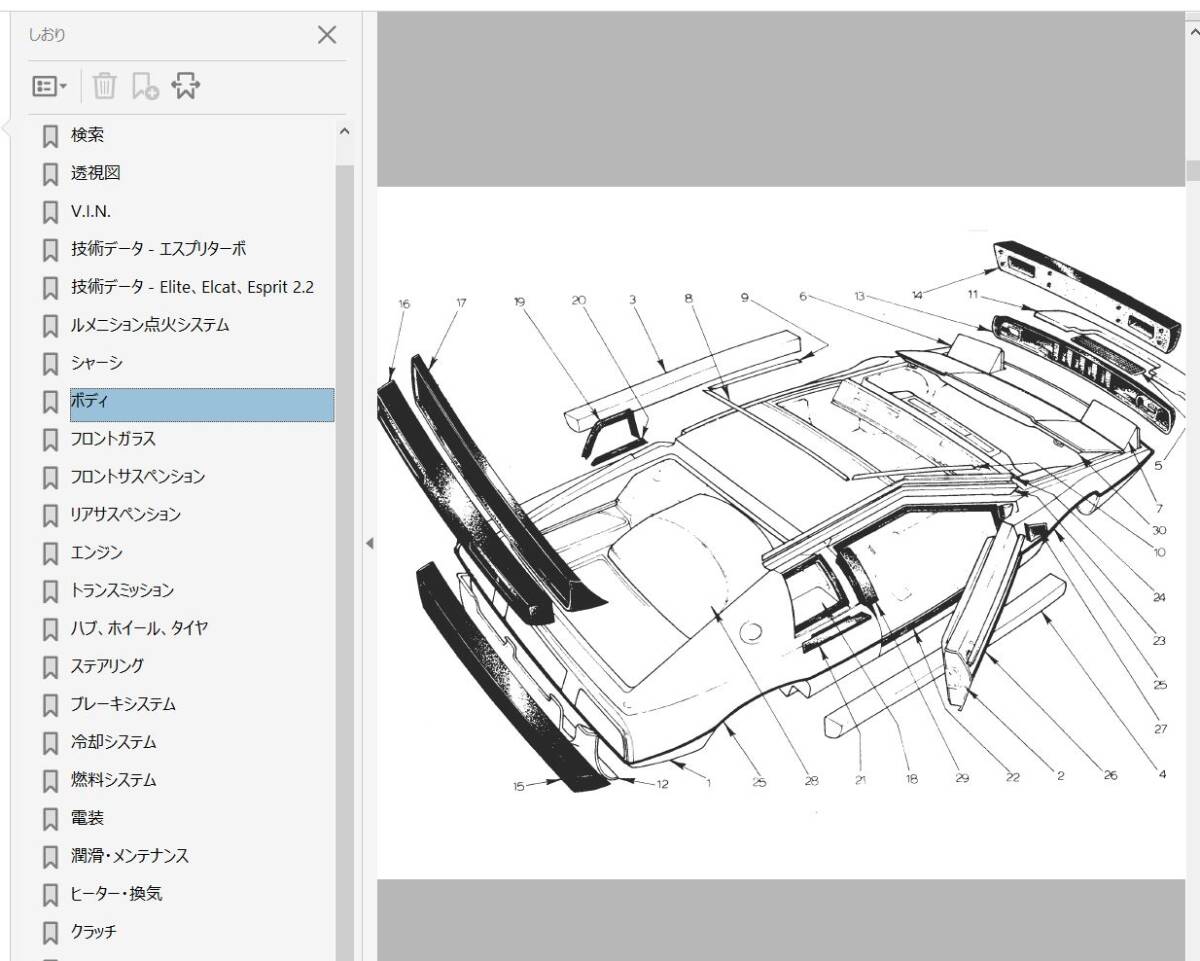
Task: Open the 冷却システム bookmark
Action: tap(113, 742)
